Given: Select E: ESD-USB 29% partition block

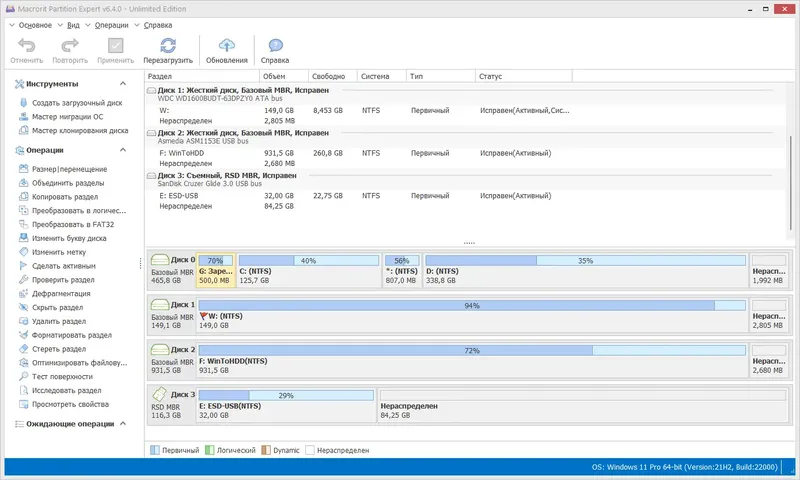Looking at the screenshot, I should tap(286, 405).
